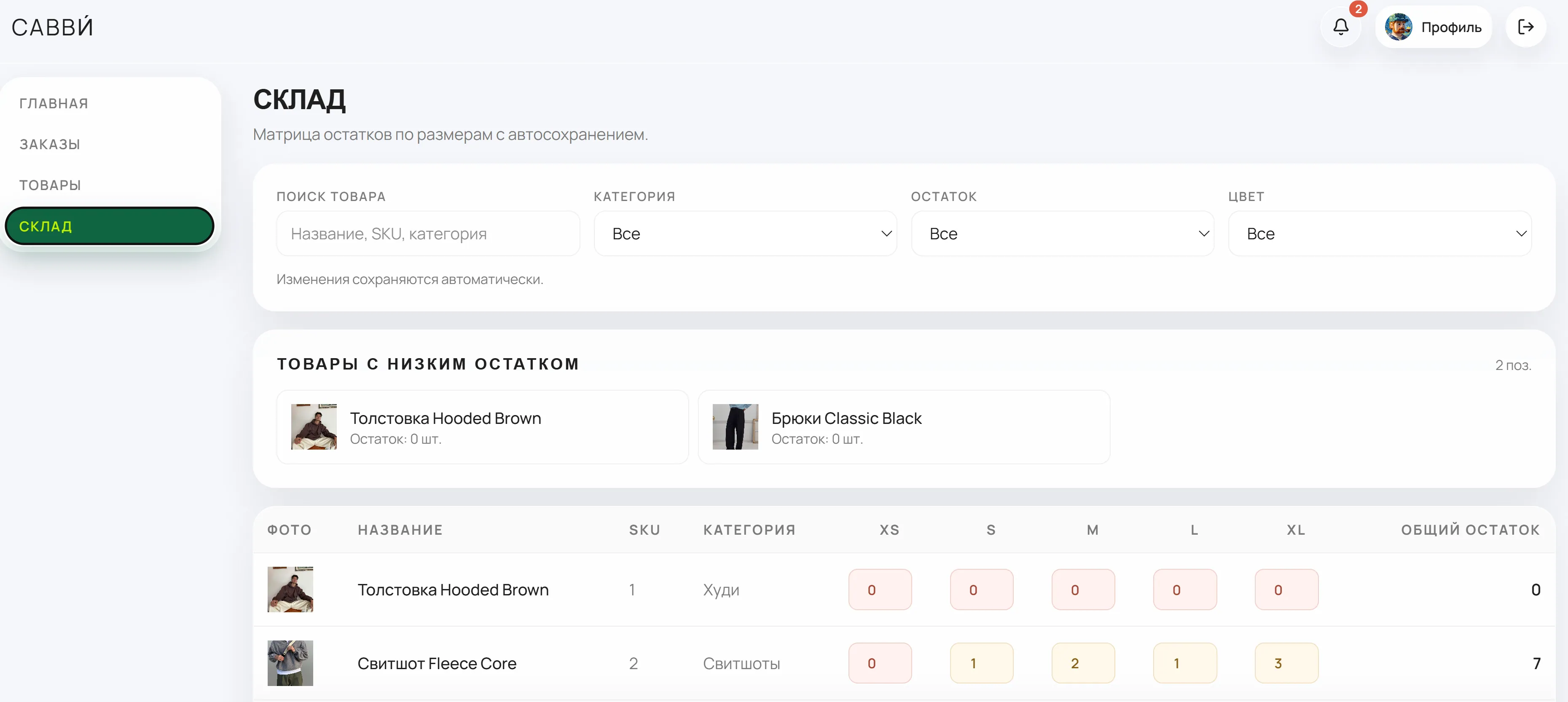Click the SKU column header
The width and height of the screenshot is (1568, 702).
click(644, 530)
